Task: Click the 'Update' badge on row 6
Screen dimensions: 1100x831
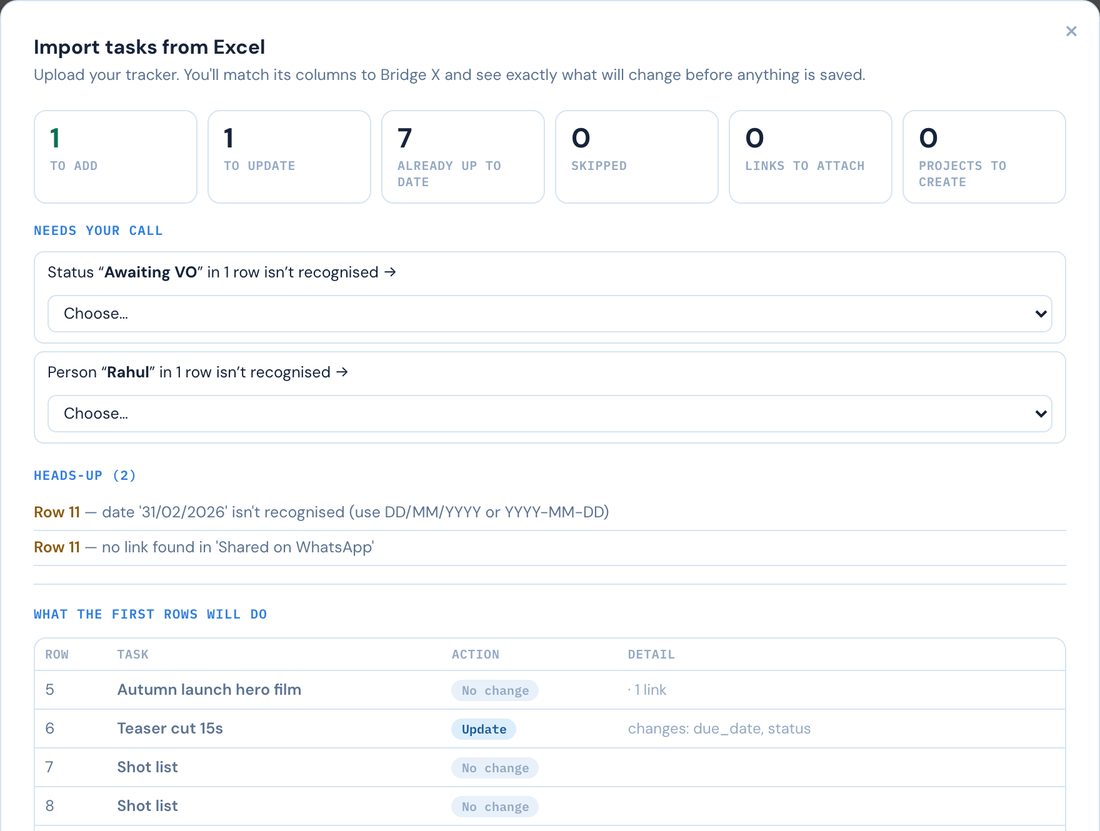Action: coord(483,729)
